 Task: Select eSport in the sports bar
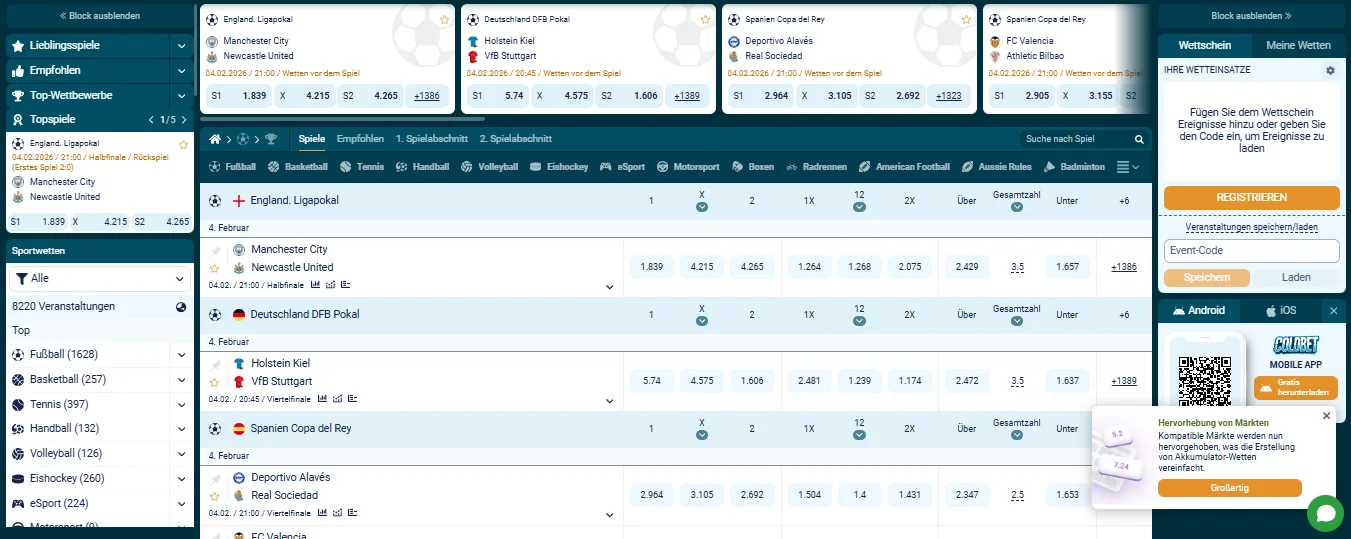(622, 167)
